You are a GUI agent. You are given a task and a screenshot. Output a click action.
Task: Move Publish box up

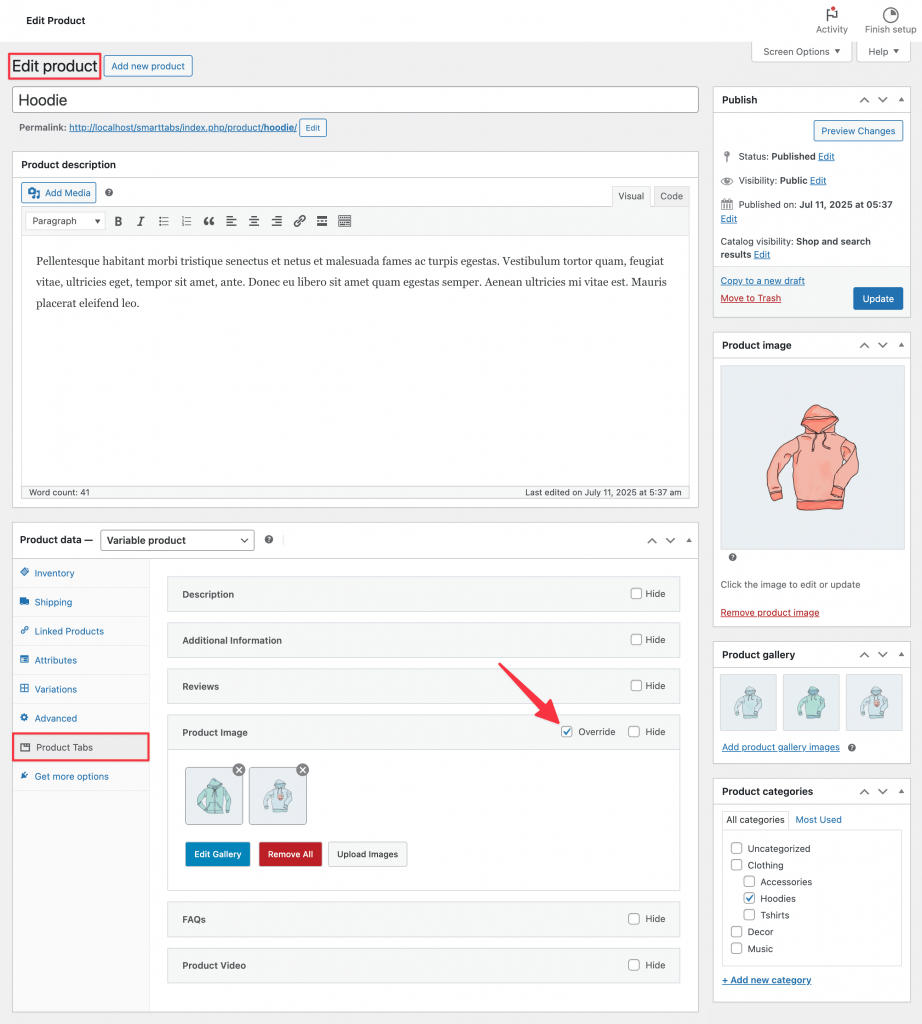pos(864,100)
